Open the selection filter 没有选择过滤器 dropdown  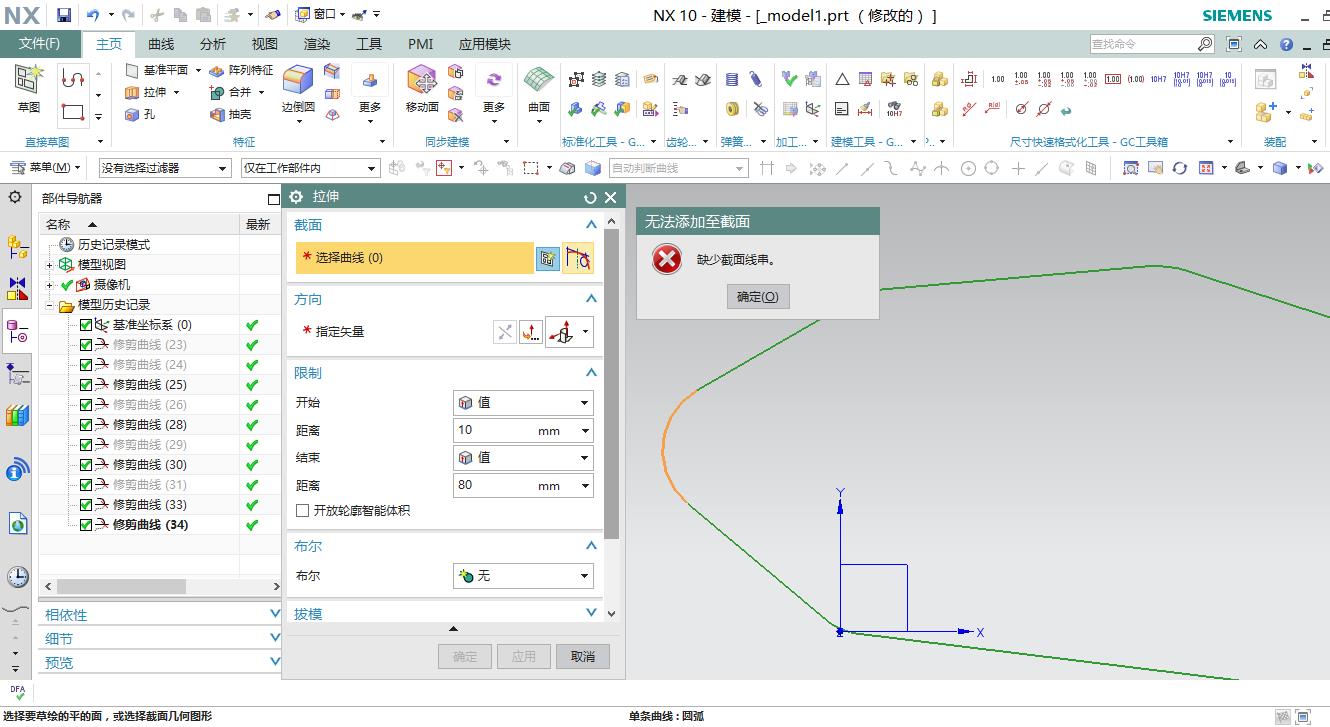click(165, 168)
